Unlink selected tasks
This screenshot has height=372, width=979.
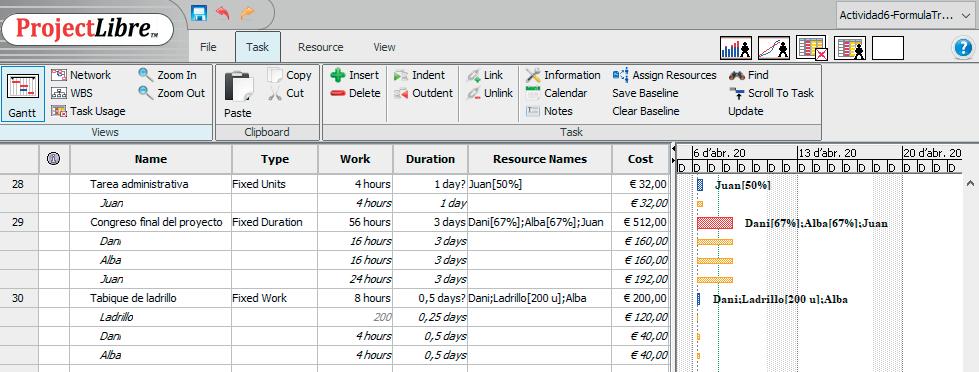click(490, 93)
